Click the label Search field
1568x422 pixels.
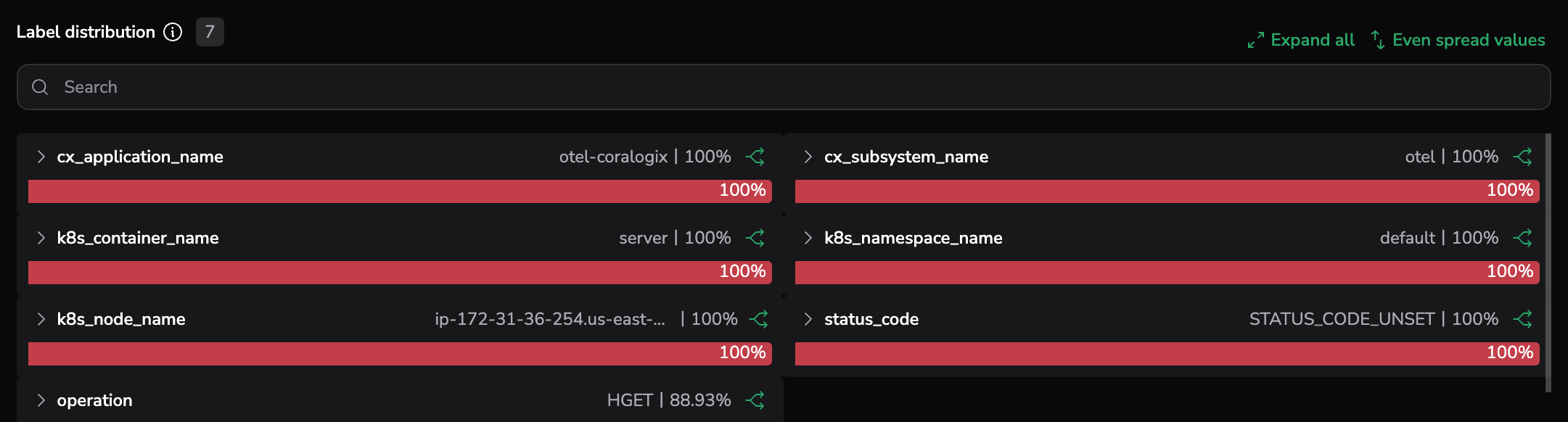point(784,87)
